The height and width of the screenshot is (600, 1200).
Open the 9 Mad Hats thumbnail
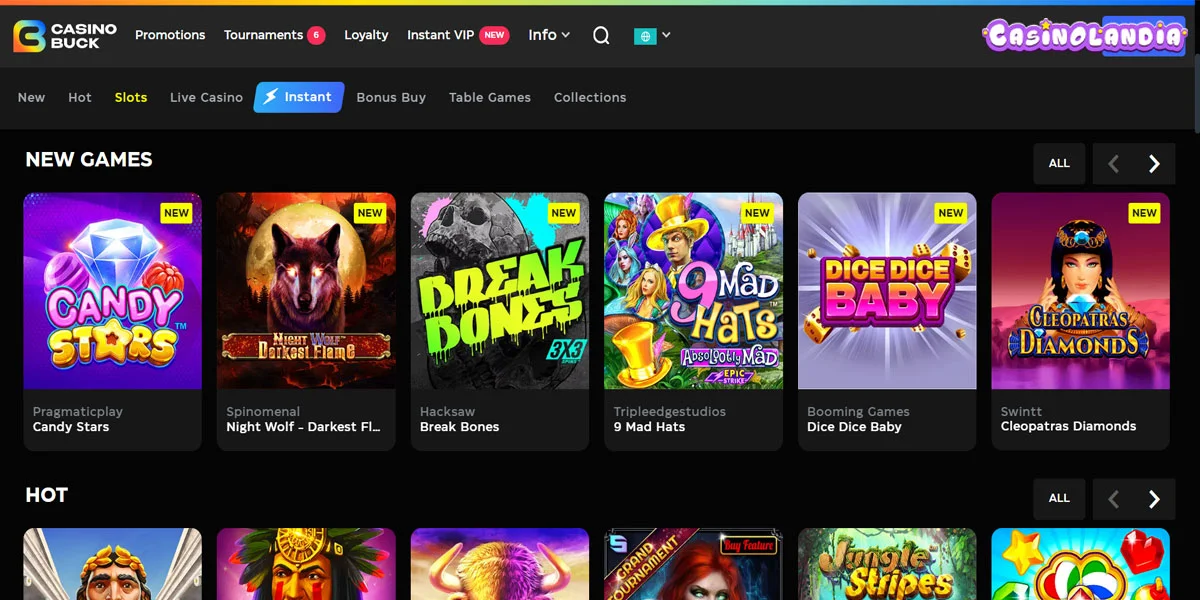693,291
